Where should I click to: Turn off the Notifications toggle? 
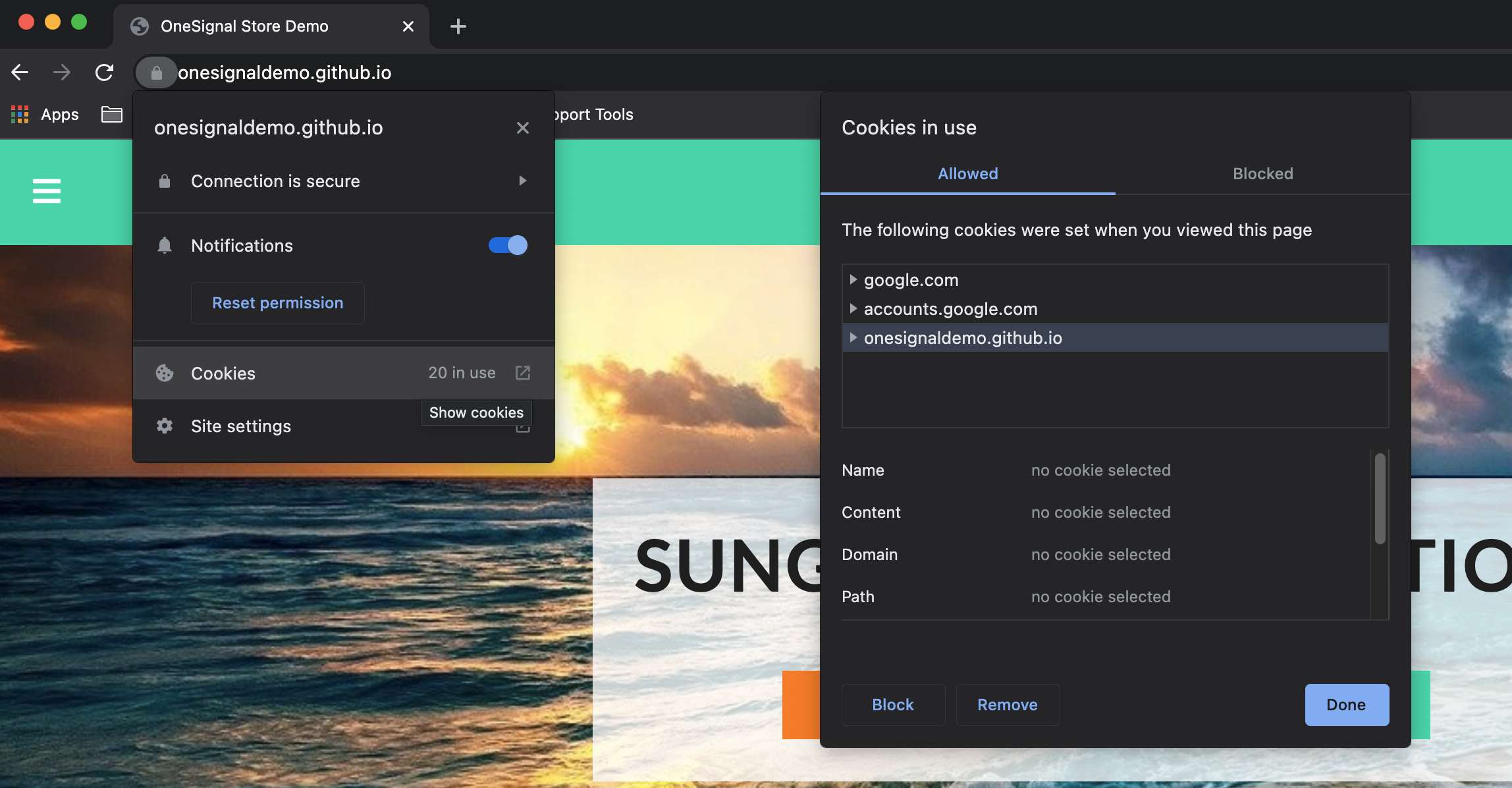[508, 245]
